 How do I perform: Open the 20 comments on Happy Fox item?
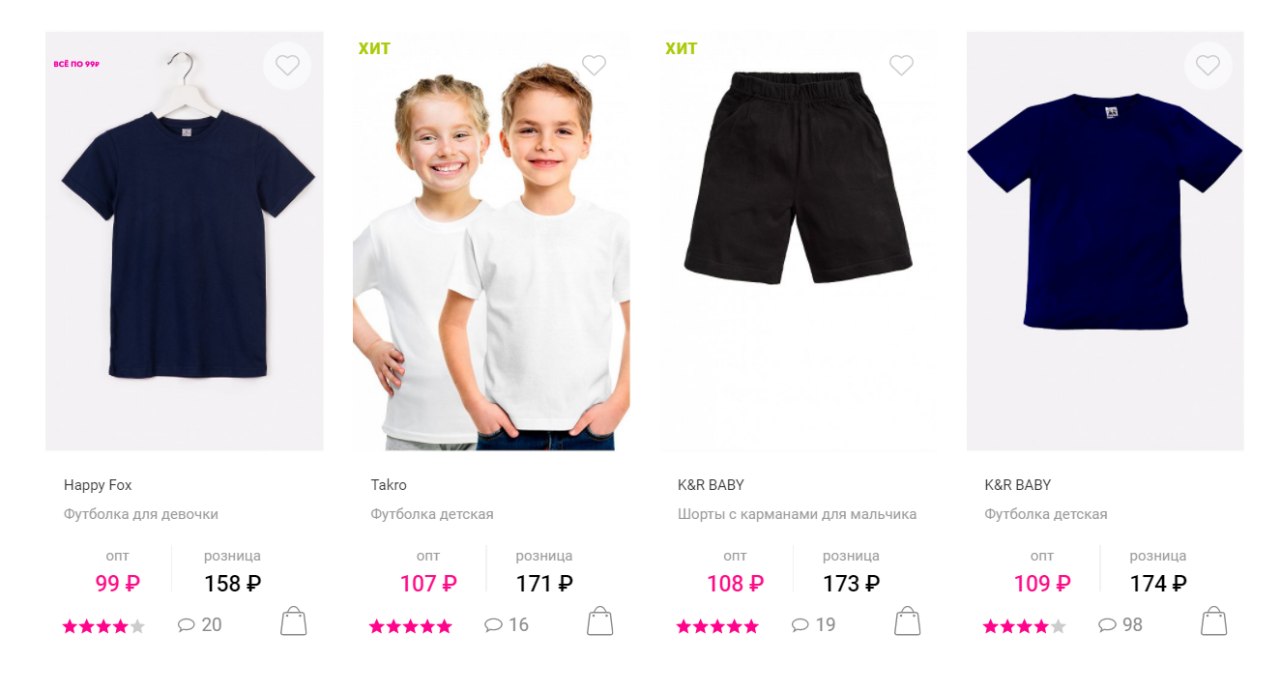pos(200,625)
